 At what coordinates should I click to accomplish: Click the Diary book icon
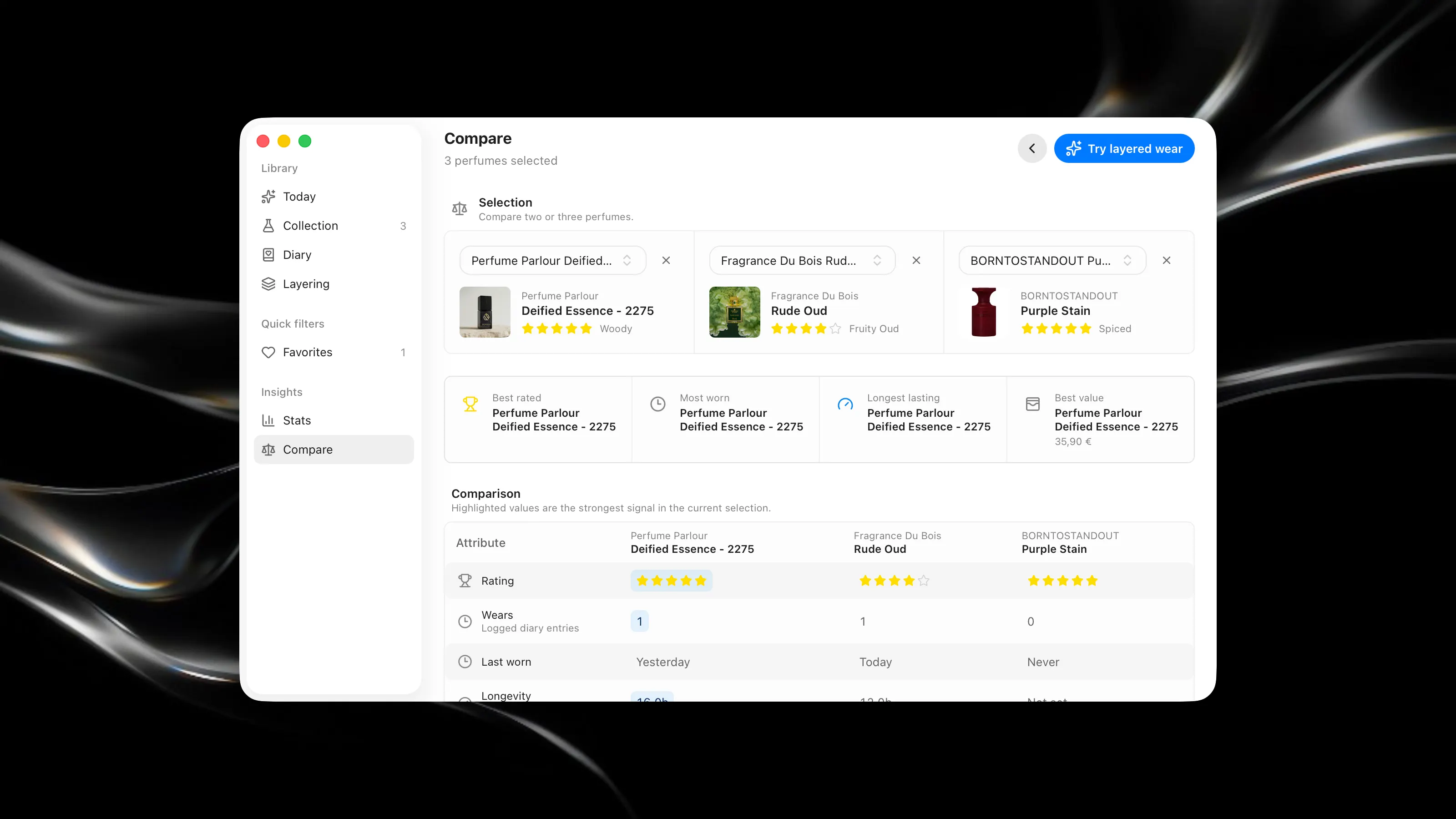(268, 255)
